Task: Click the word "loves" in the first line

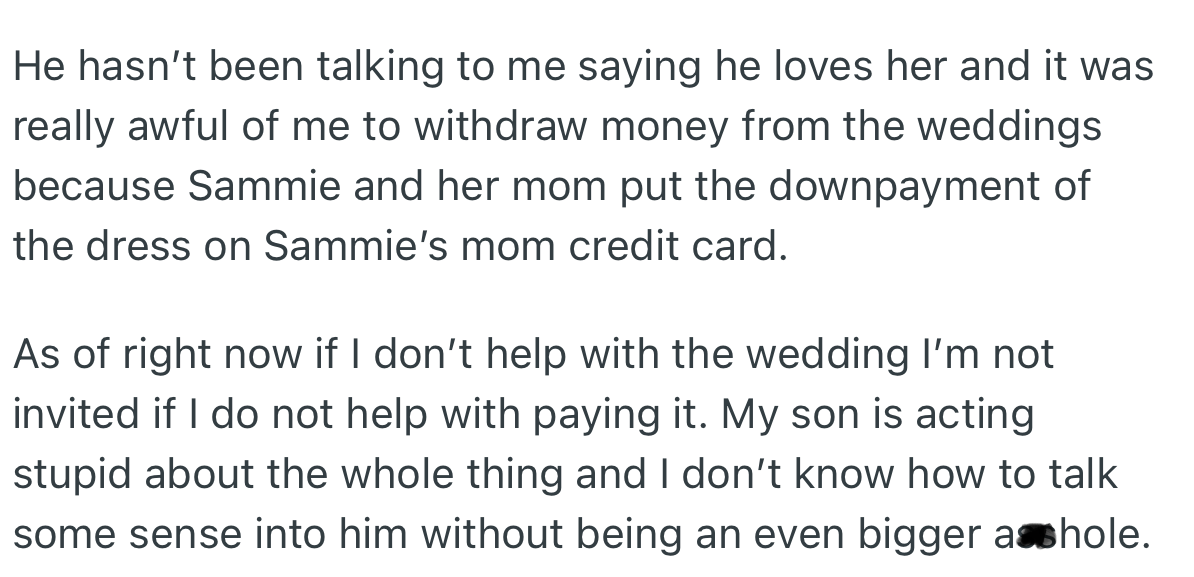Action: pos(822,66)
